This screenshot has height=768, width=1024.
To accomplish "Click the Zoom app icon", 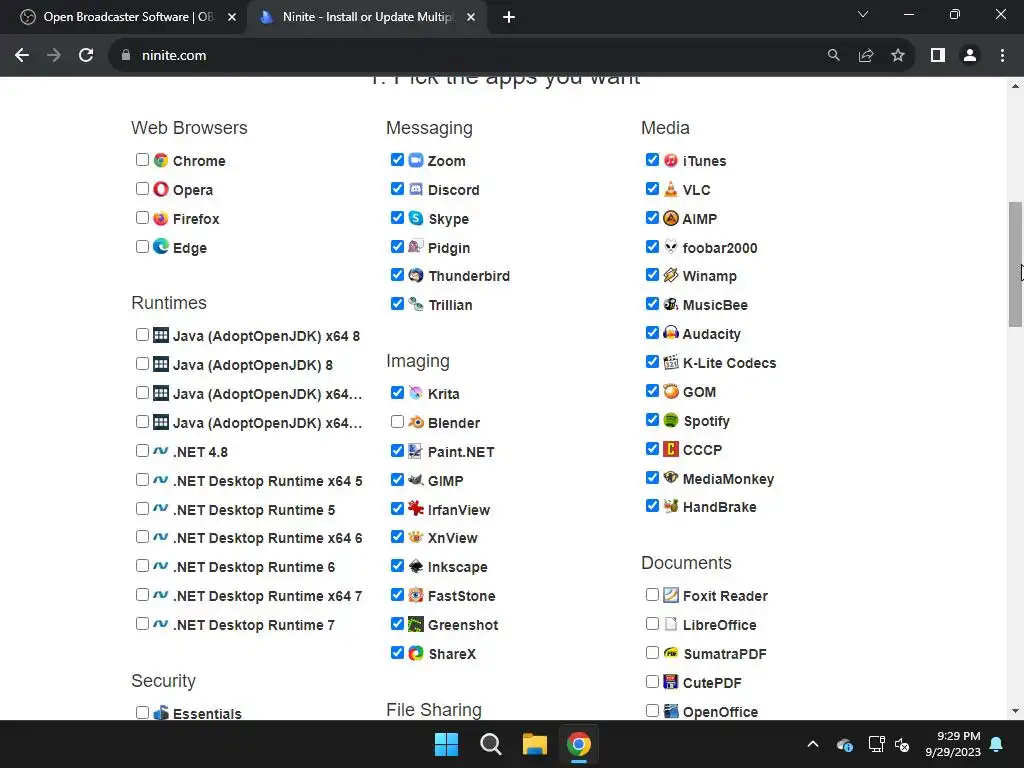I will [416, 160].
